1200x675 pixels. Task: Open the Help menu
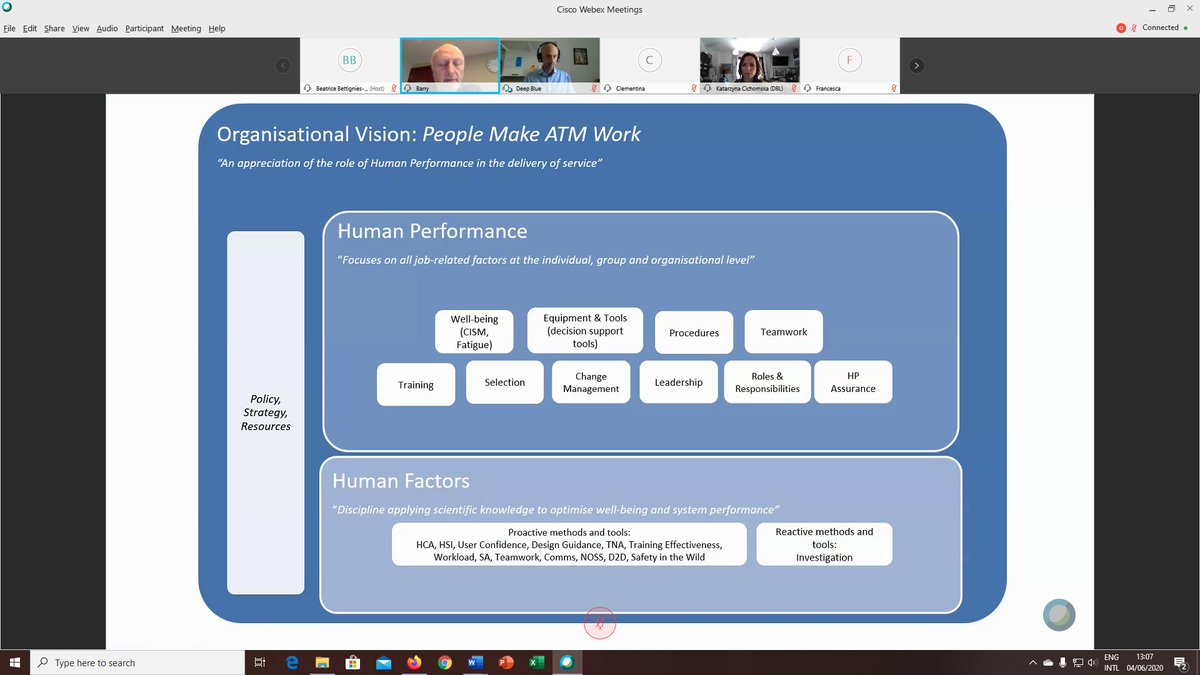coord(217,28)
